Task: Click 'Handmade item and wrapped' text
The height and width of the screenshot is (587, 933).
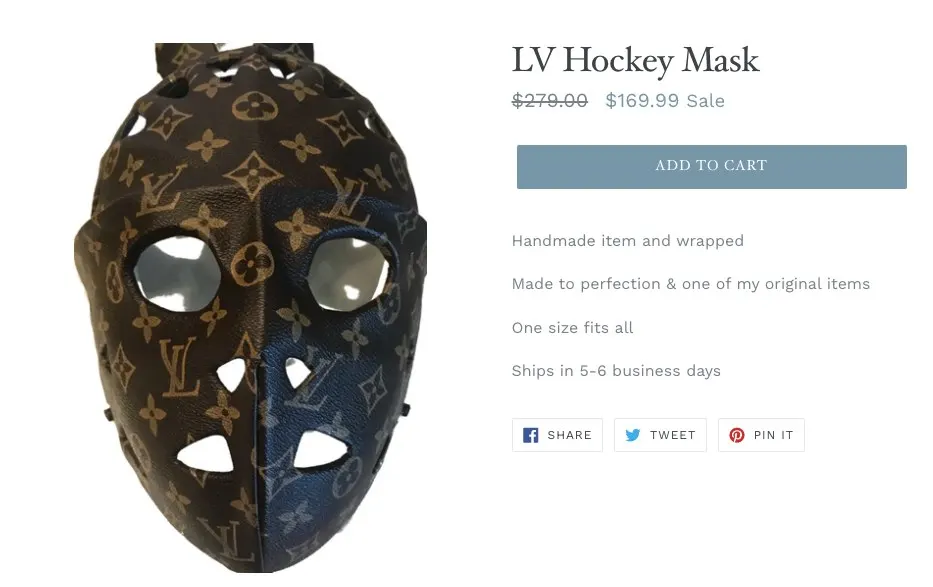Action: (x=628, y=241)
